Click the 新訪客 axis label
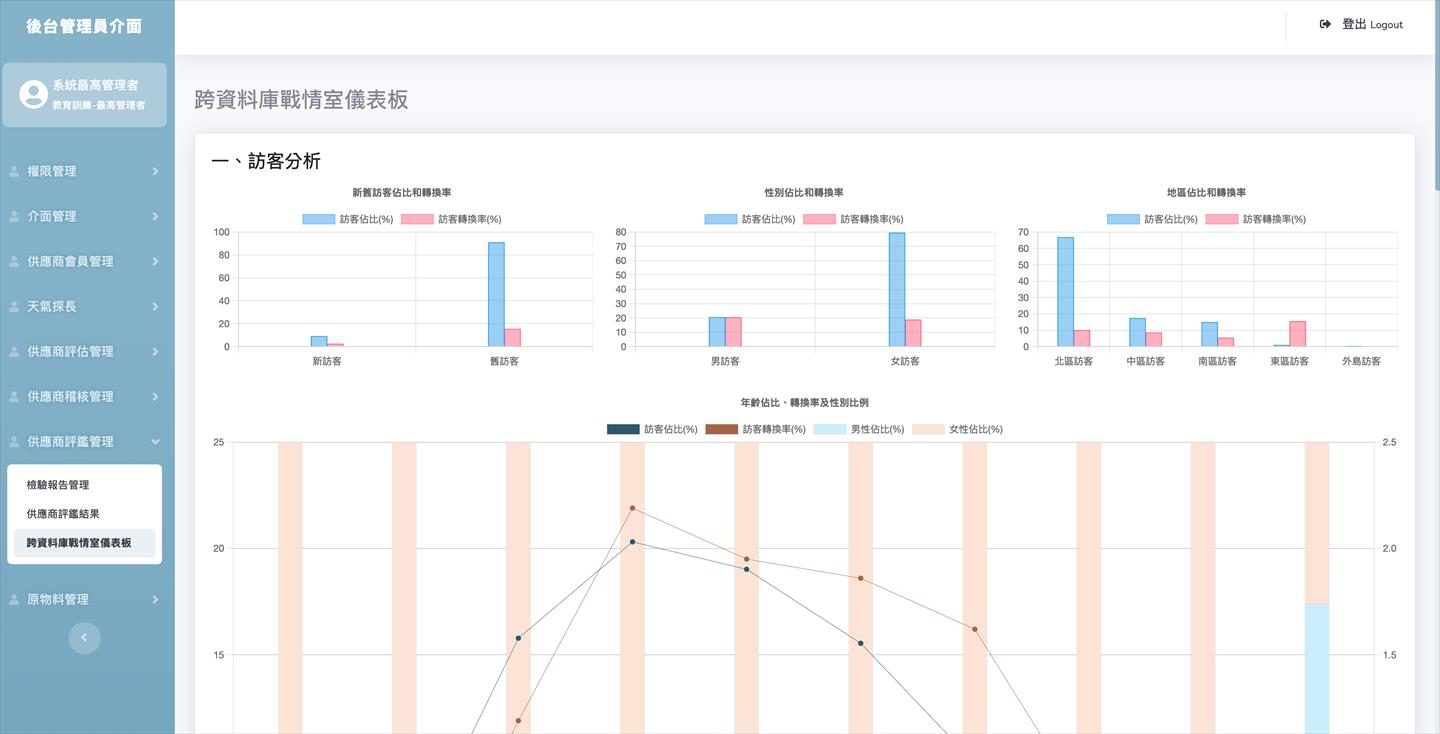This screenshot has height=734, width=1440. click(327, 361)
